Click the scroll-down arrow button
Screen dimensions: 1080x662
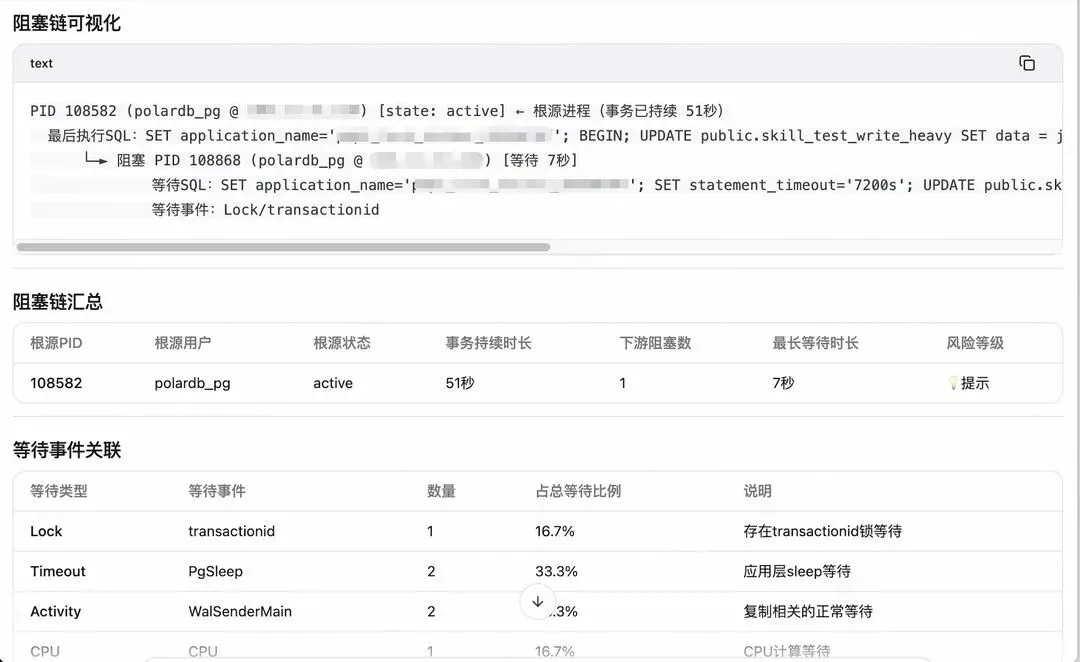(x=538, y=602)
